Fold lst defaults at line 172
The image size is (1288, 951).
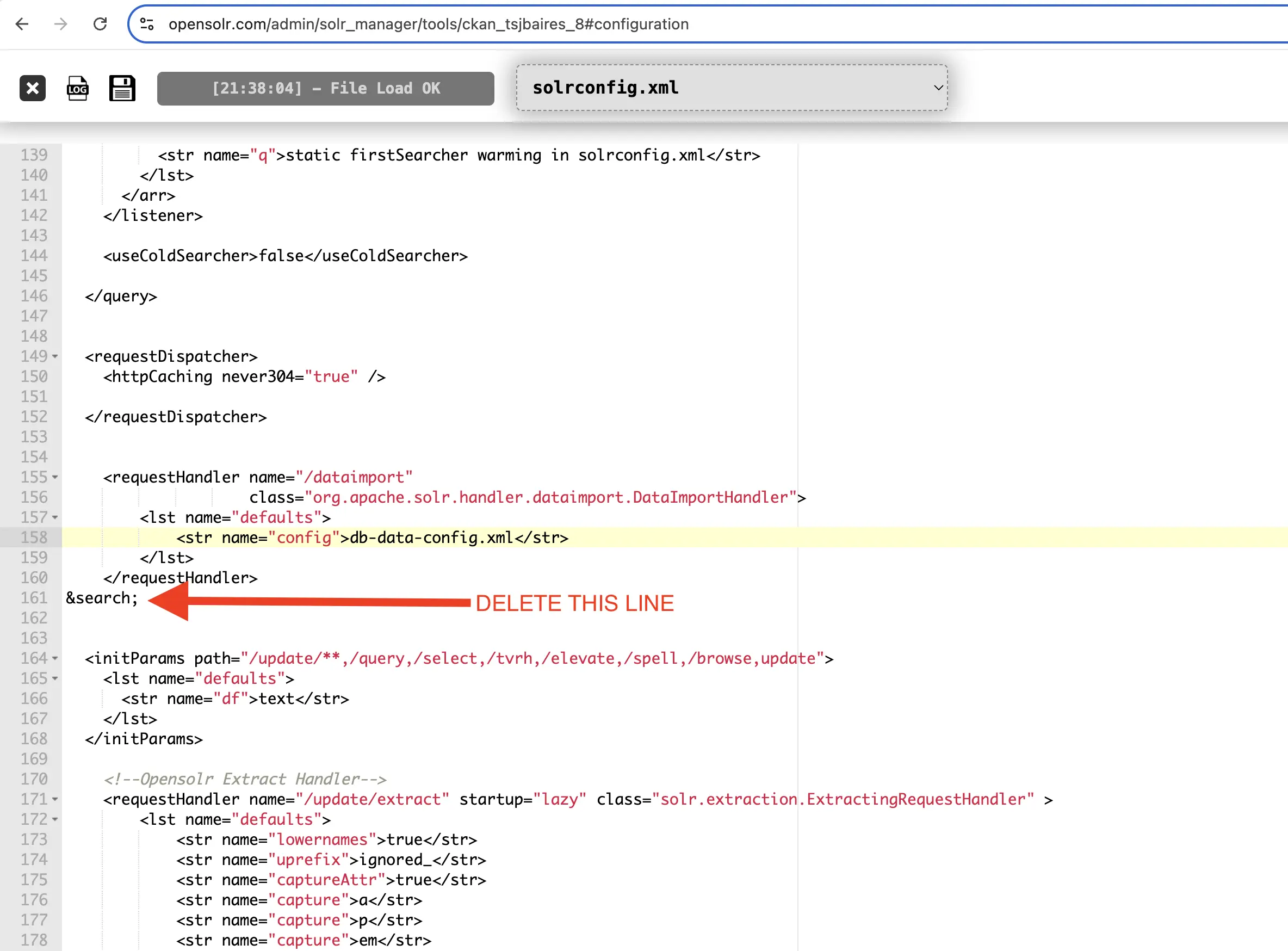tap(55, 819)
